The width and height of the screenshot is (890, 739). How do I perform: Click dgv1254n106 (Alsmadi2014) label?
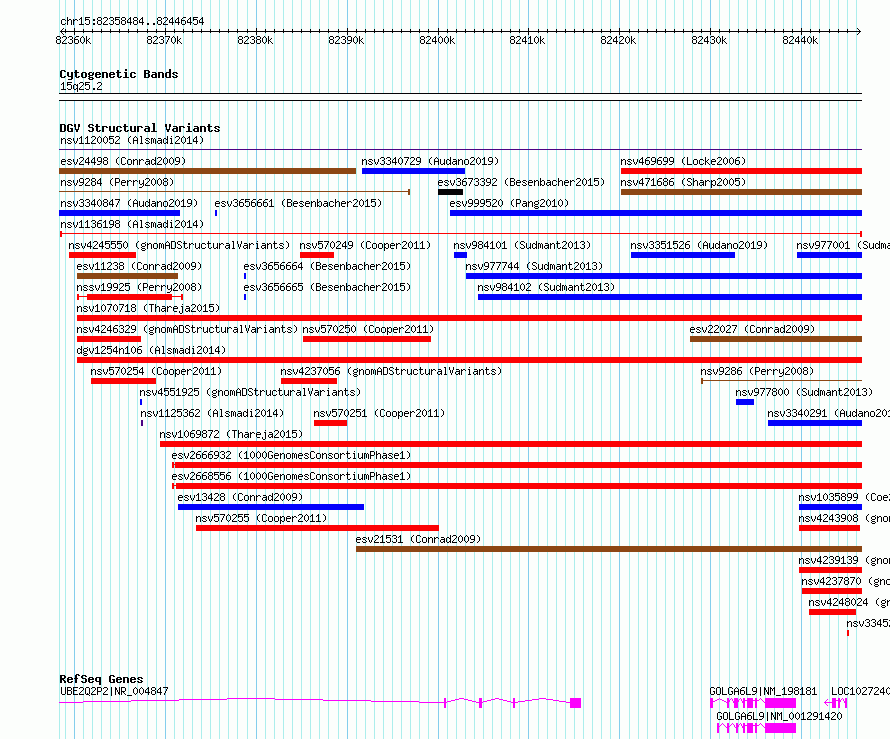(x=151, y=350)
